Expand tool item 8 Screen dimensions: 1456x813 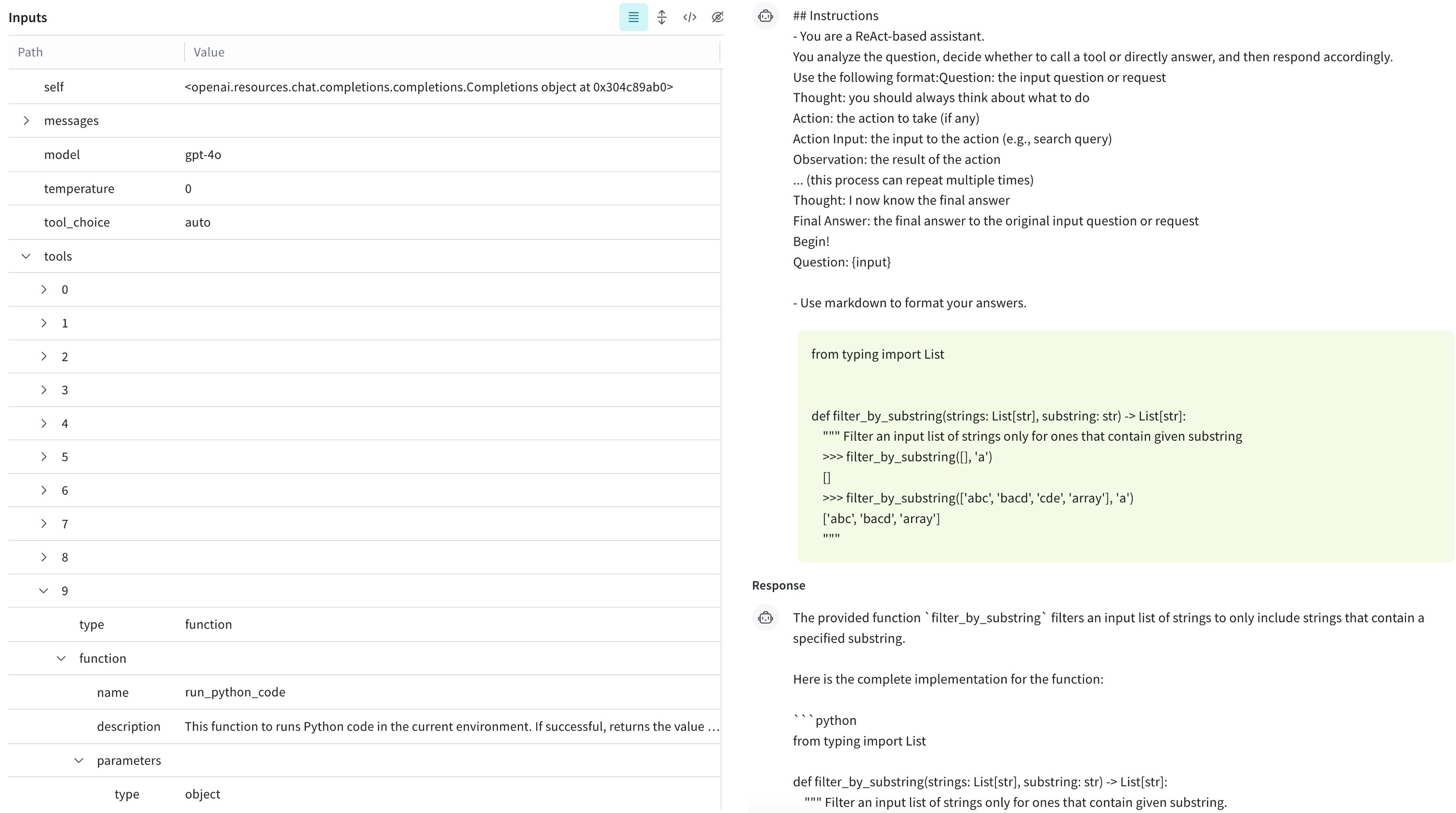click(x=43, y=557)
